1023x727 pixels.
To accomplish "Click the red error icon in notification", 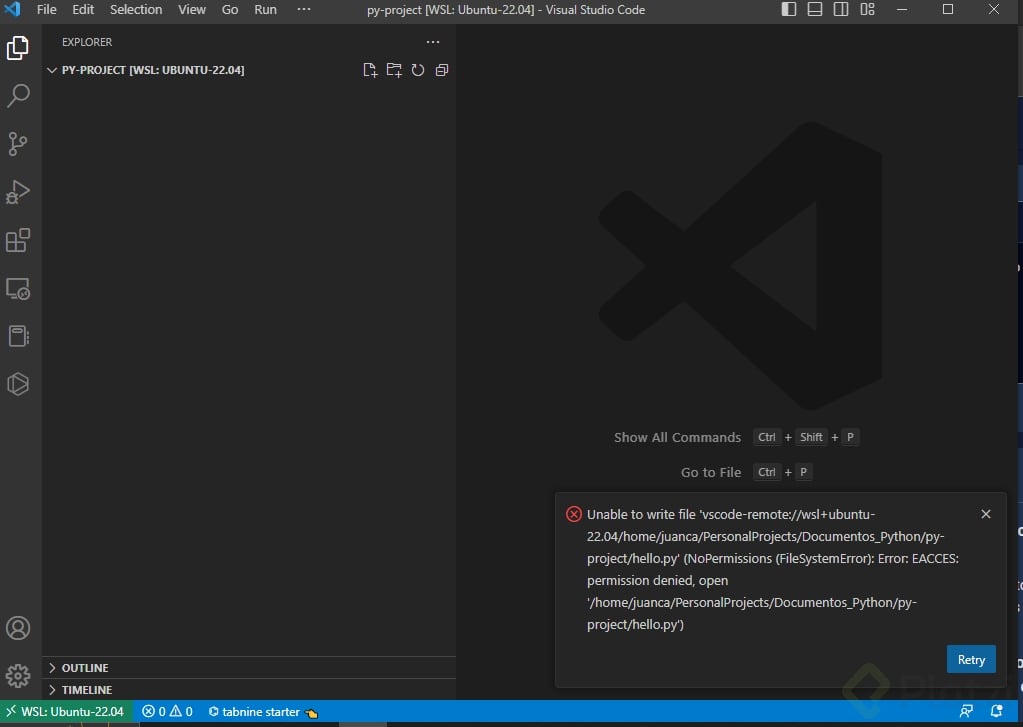I will click(573, 514).
